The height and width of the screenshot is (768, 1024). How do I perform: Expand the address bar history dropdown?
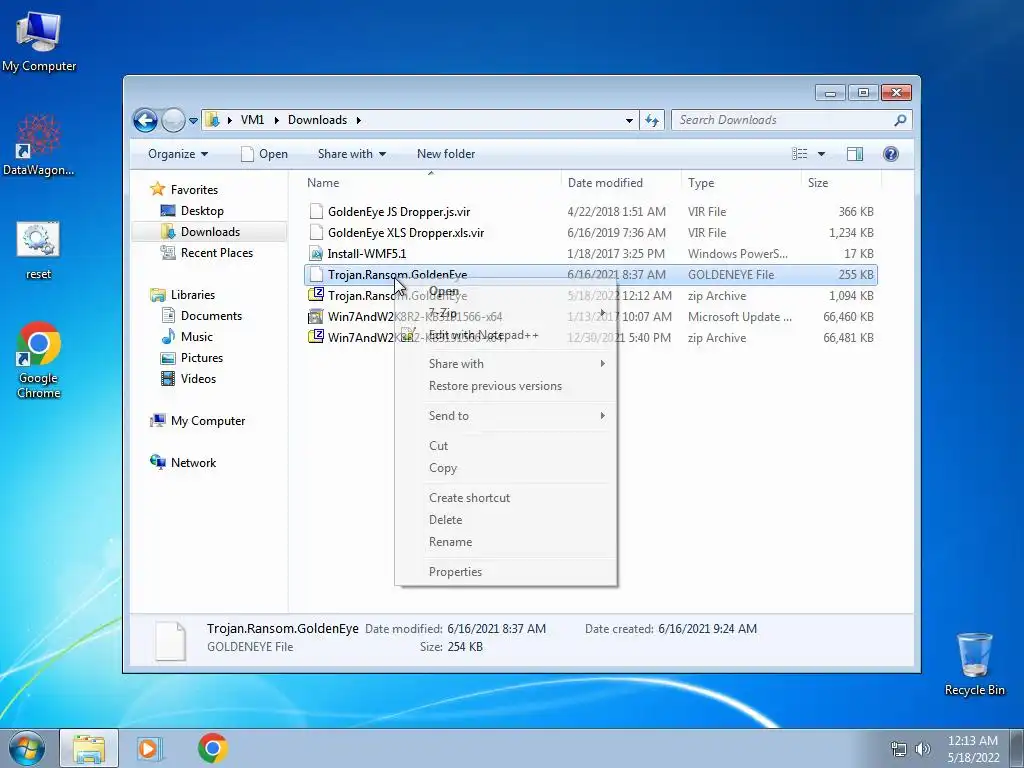click(629, 120)
